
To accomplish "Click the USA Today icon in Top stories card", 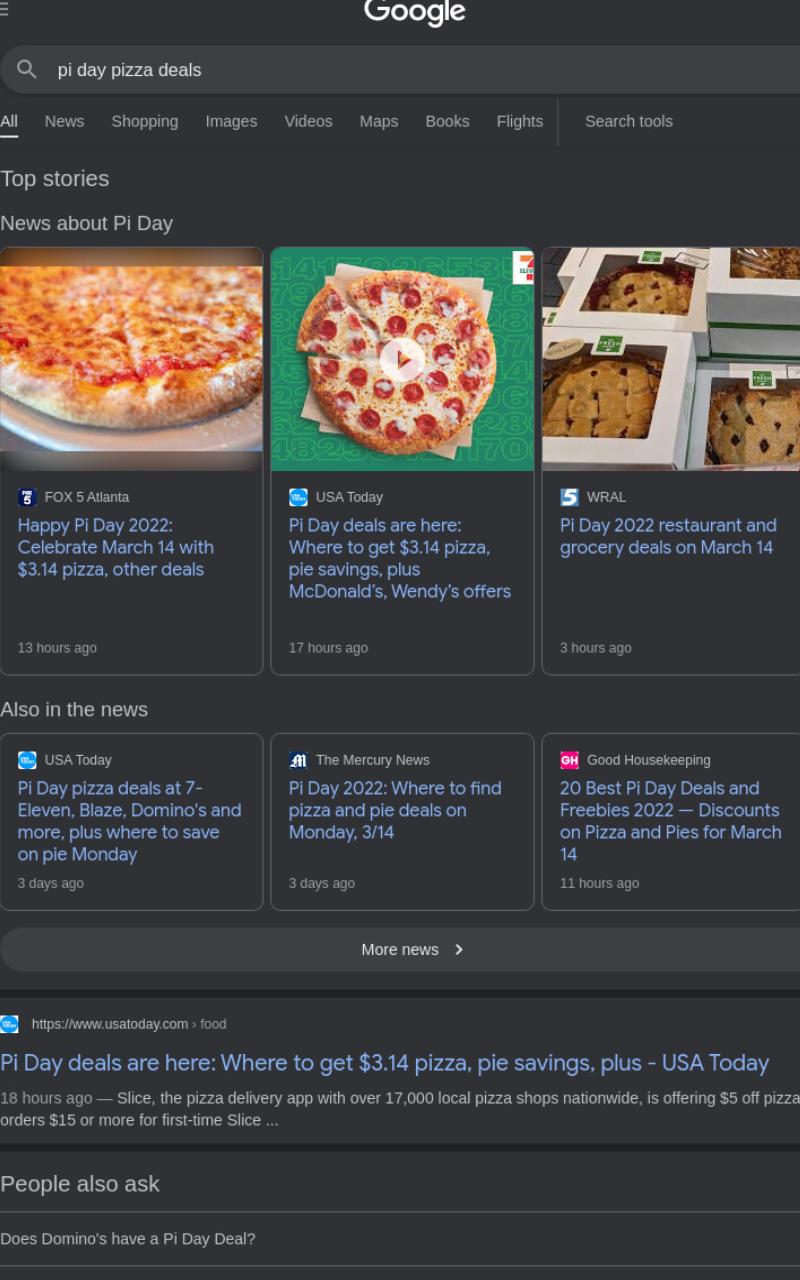I will [x=298, y=497].
